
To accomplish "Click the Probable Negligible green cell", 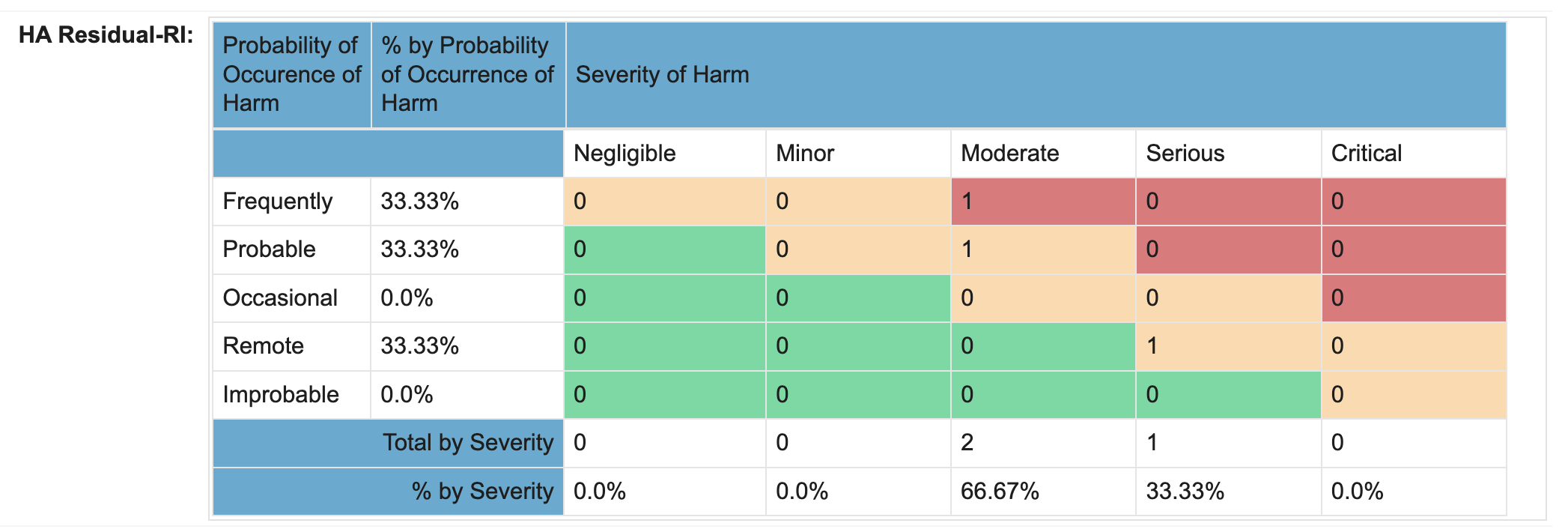I will (663, 250).
